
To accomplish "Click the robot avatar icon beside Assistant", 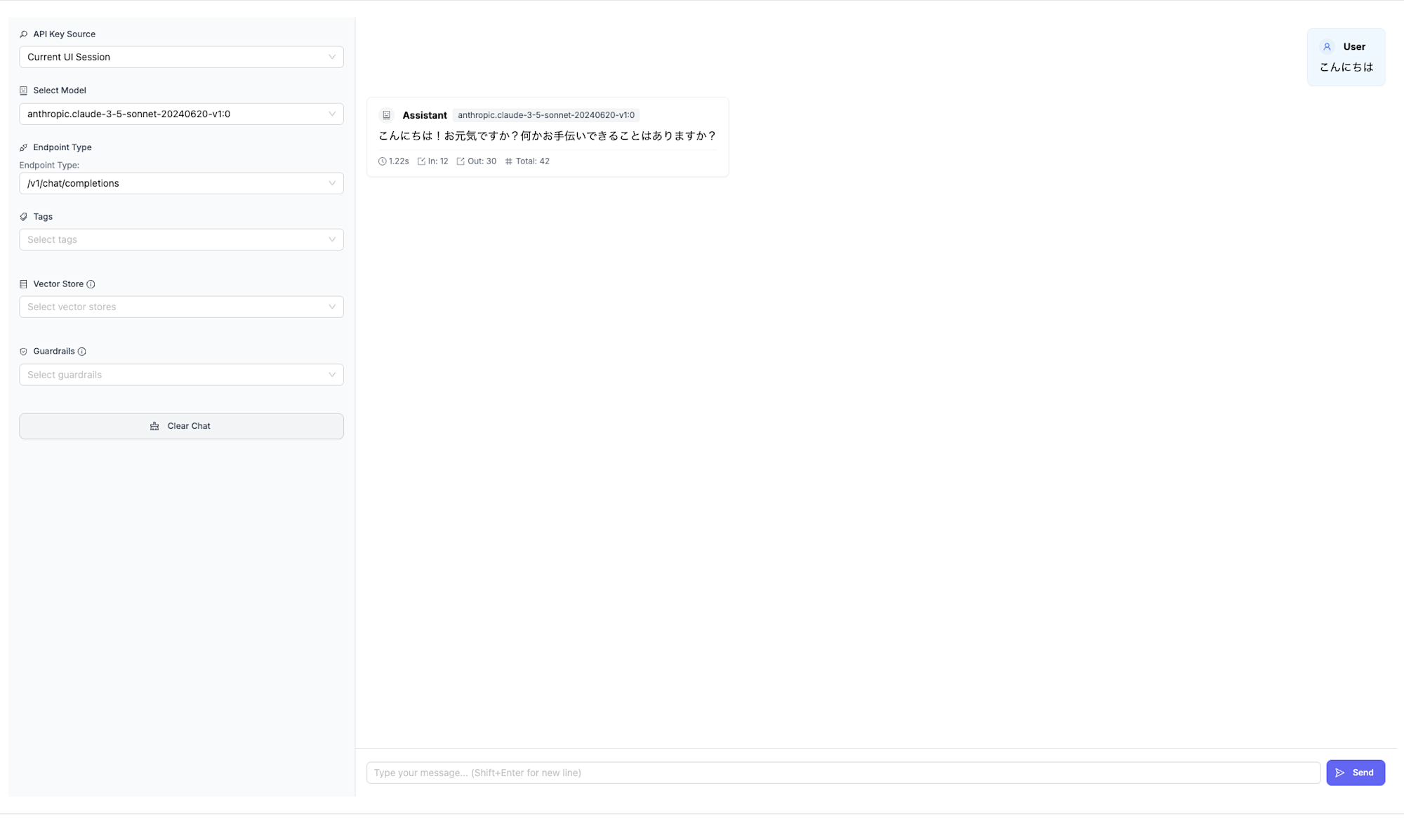I will click(386, 115).
